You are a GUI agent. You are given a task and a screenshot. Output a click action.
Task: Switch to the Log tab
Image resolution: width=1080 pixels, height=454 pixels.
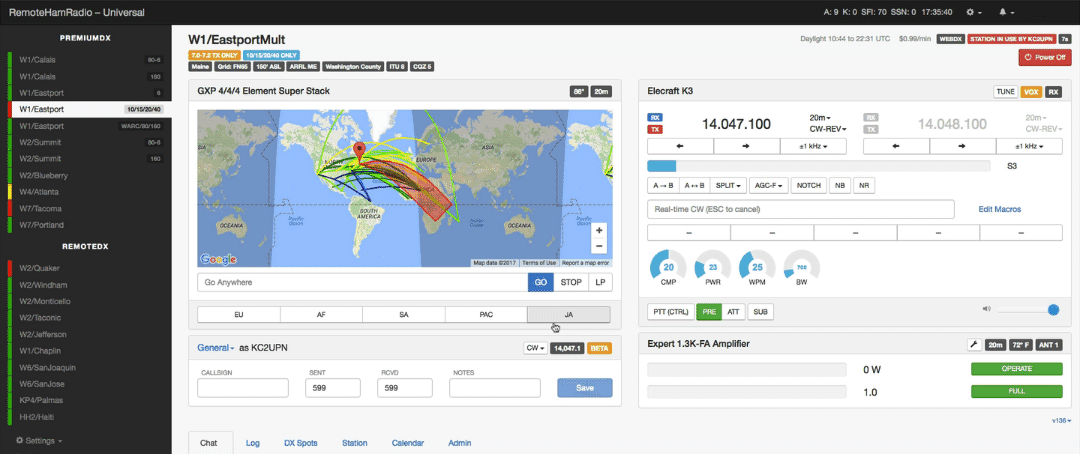253,443
